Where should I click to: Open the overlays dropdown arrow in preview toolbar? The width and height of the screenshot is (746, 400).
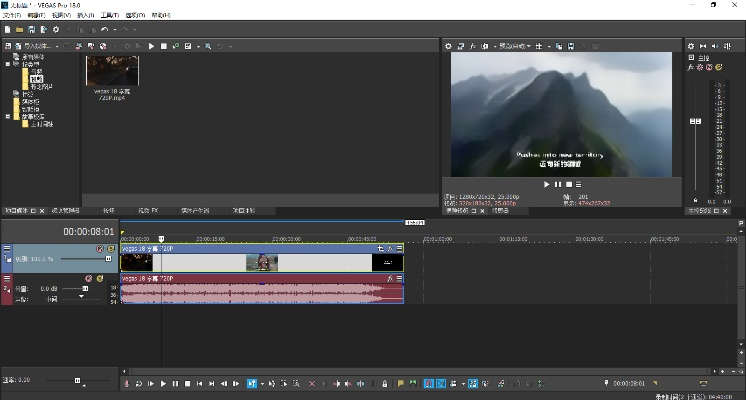[x=549, y=46]
